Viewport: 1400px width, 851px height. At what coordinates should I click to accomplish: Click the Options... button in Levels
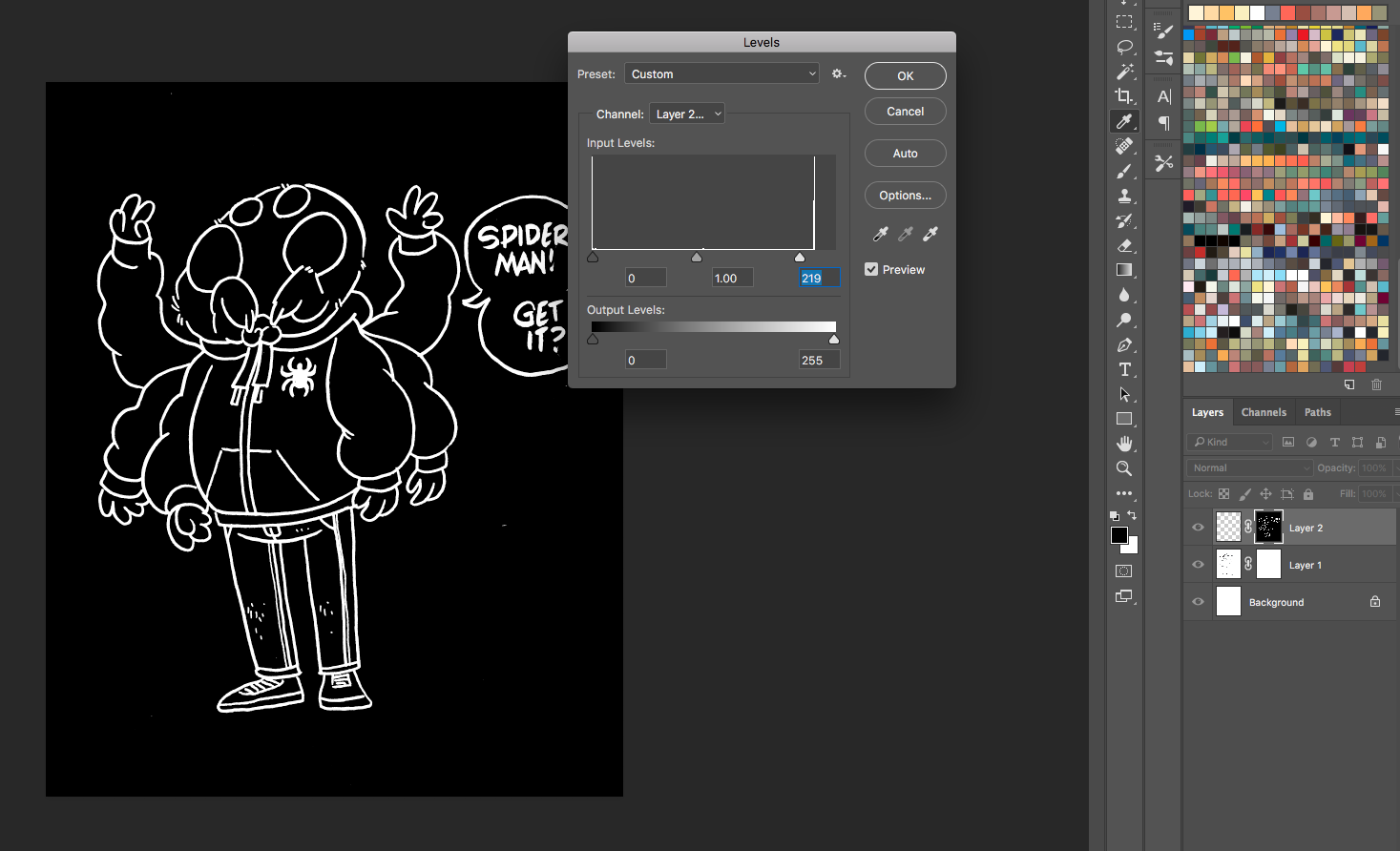[906, 196]
